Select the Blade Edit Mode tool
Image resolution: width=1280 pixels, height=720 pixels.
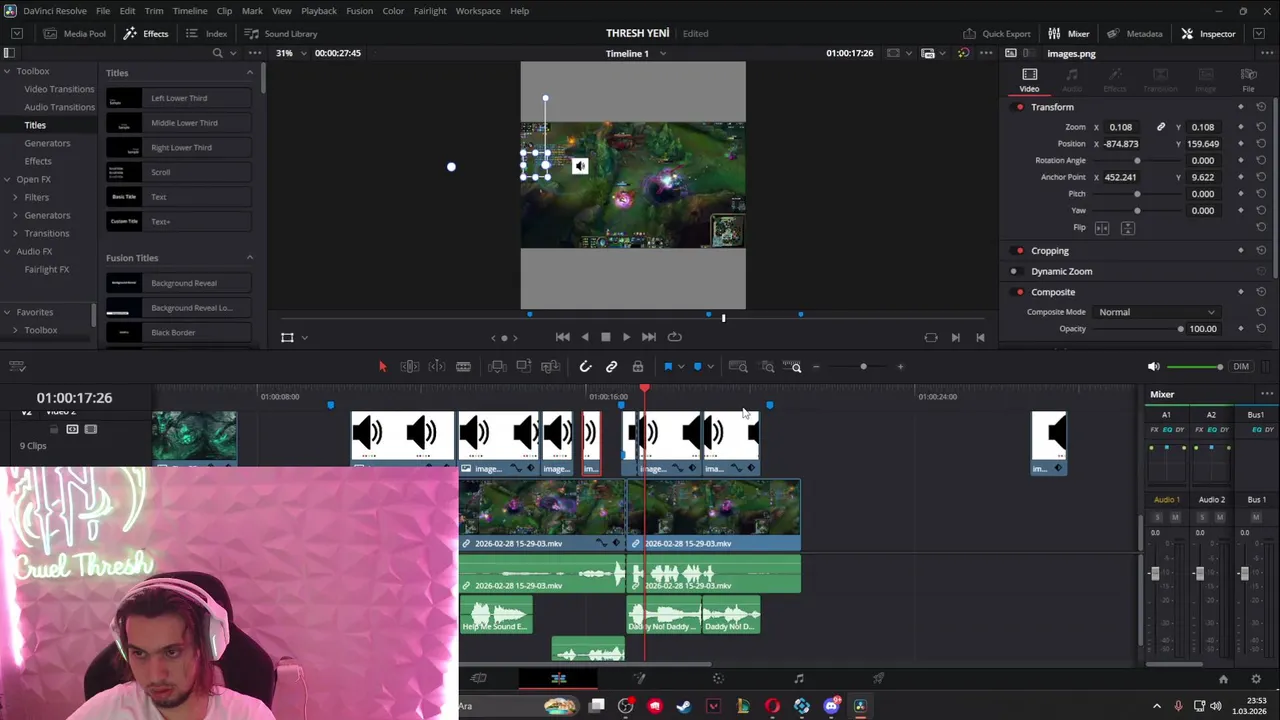tap(463, 367)
